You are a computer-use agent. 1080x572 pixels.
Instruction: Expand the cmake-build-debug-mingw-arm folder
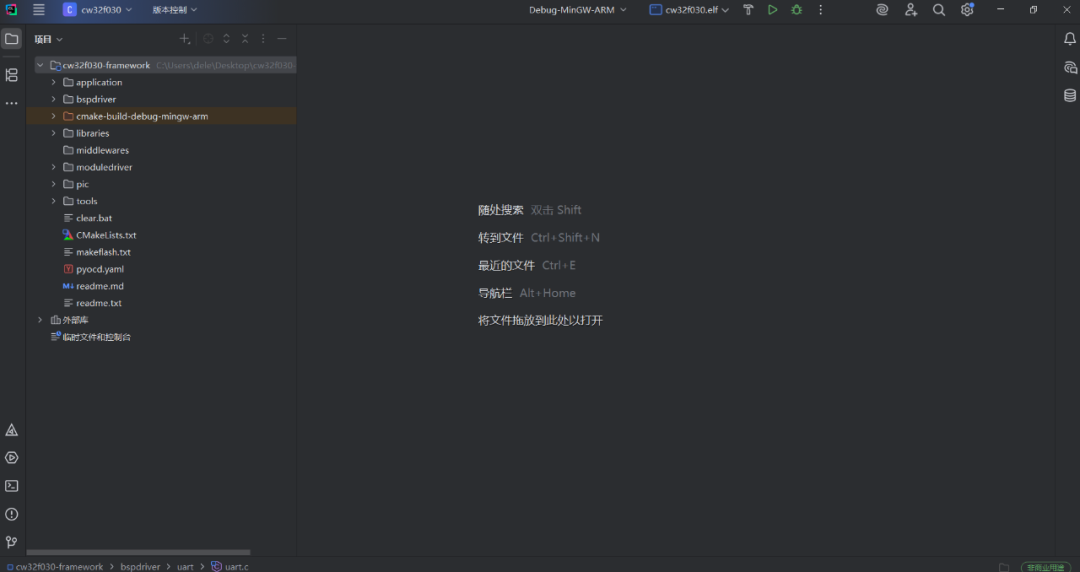point(53,116)
